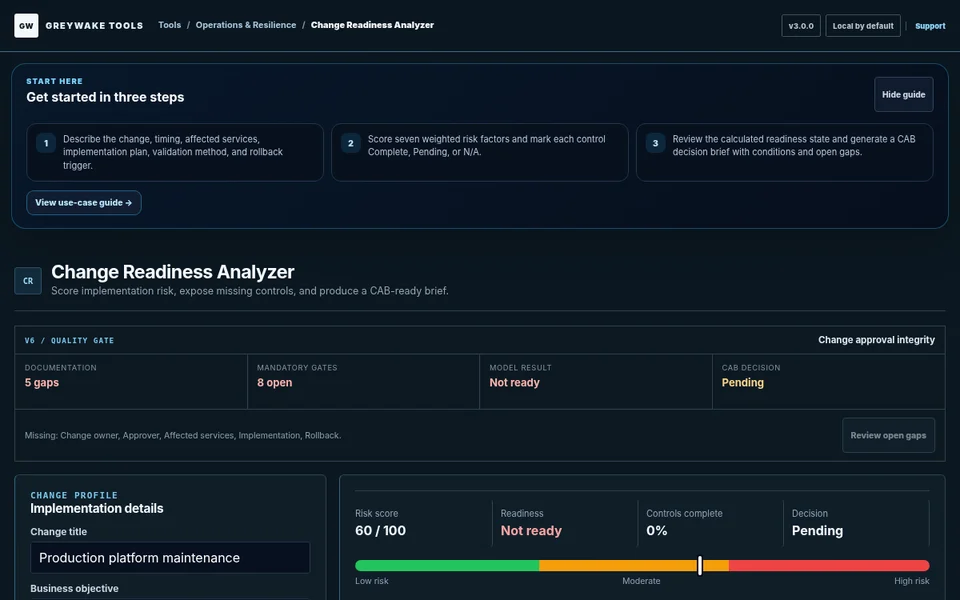The width and height of the screenshot is (960, 600).
Task: Click the V6 / QUALITY GATE label
Action: coord(69,340)
